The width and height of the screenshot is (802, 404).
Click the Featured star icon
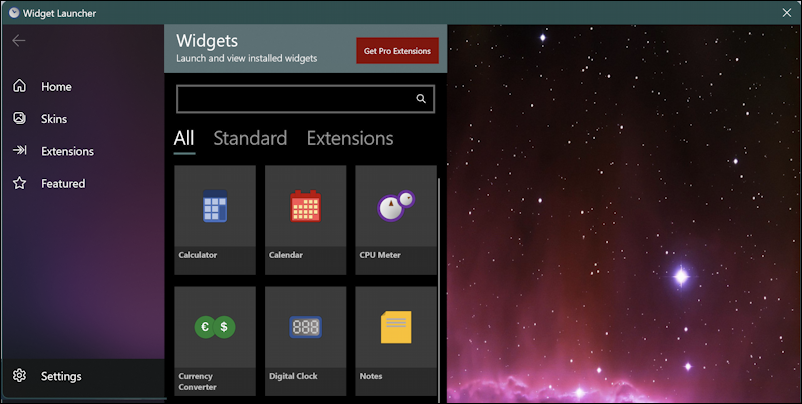tap(19, 183)
